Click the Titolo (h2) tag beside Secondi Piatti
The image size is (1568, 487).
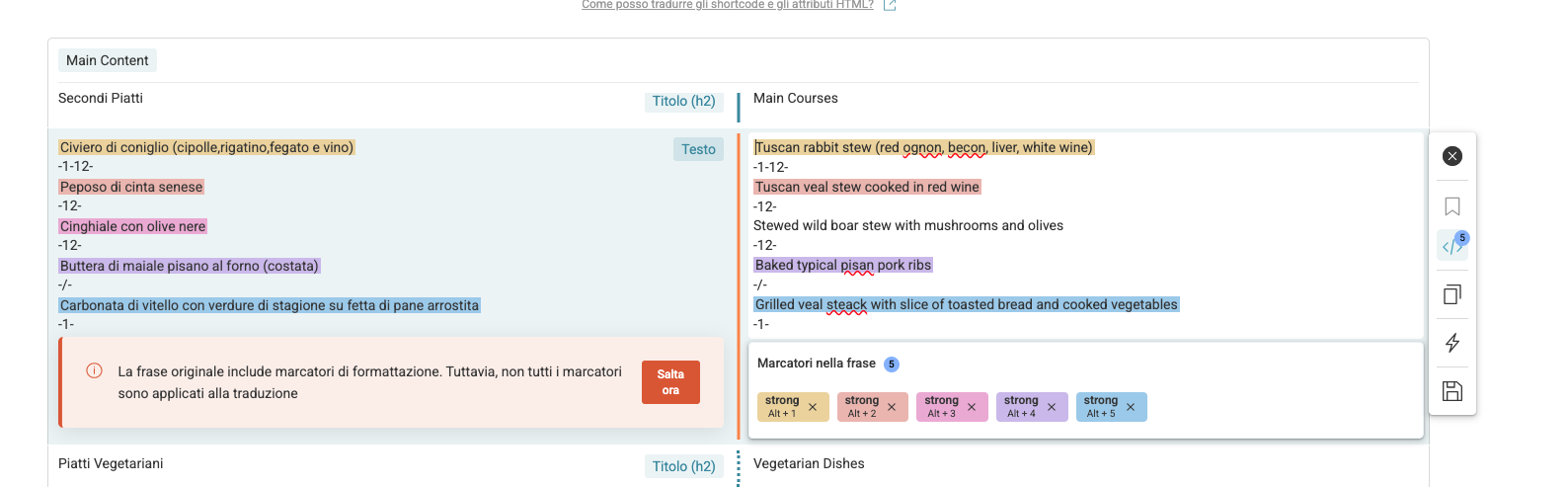683,101
